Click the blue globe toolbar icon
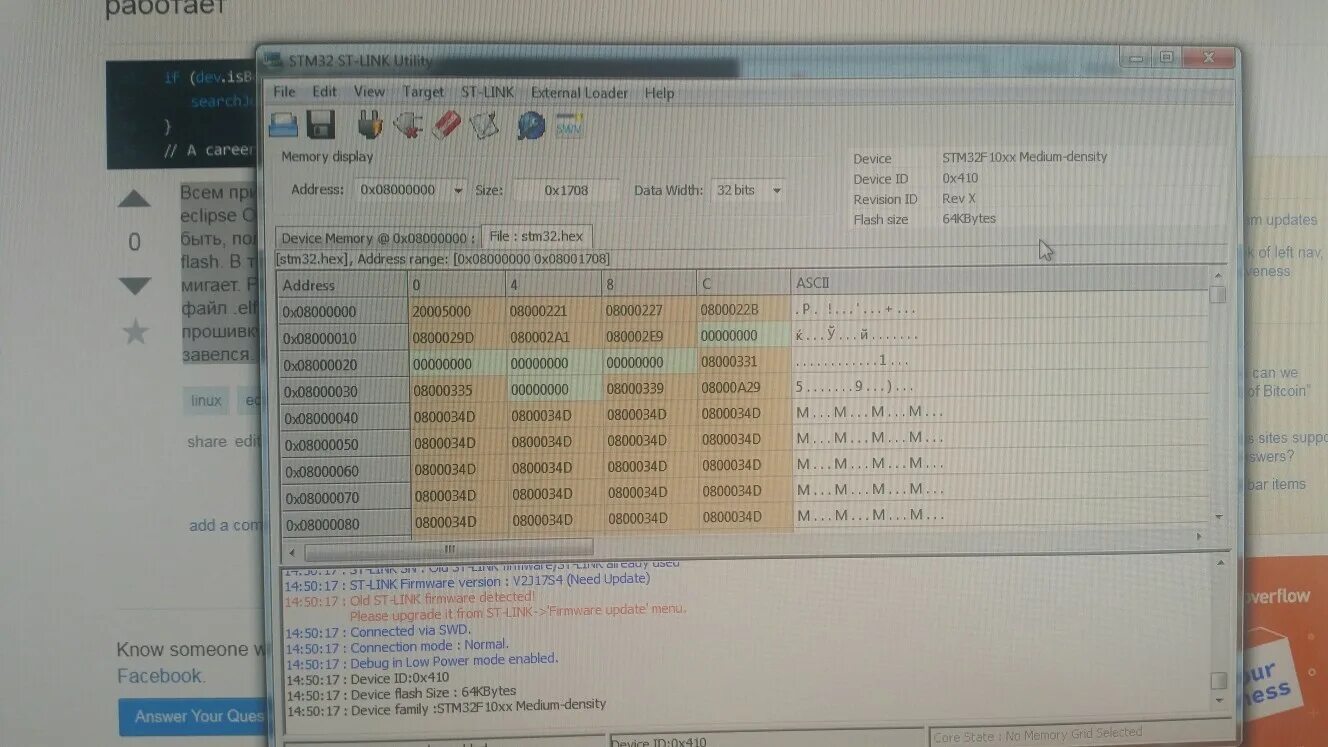 pyautogui.click(x=531, y=125)
